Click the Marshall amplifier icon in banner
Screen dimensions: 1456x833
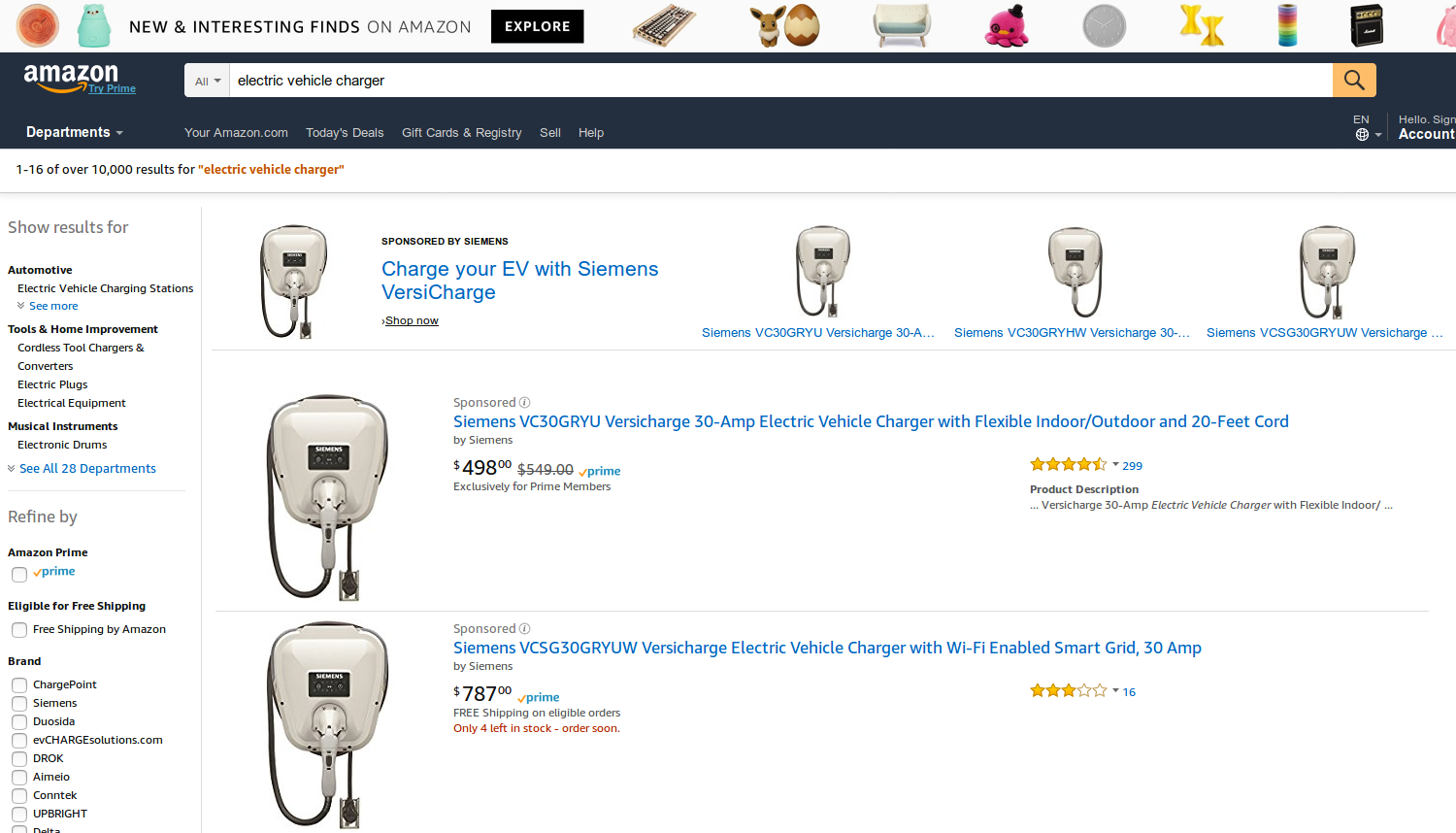pyautogui.click(x=1367, y=26)
